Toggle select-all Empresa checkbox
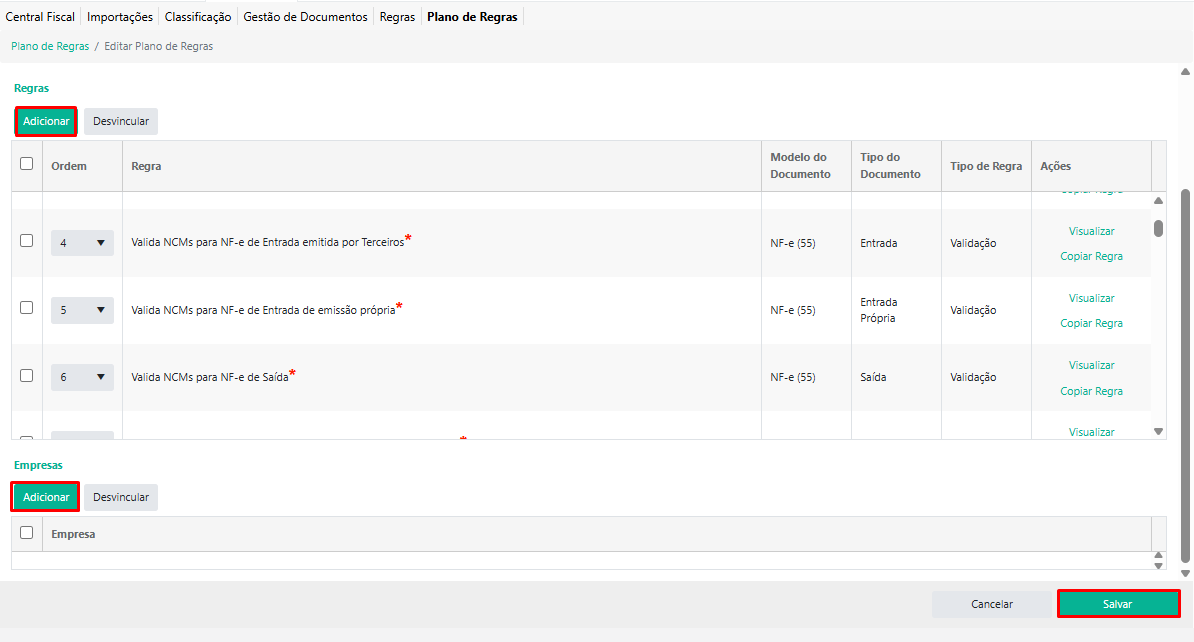 pyautogui.click(x=27, y=533)
